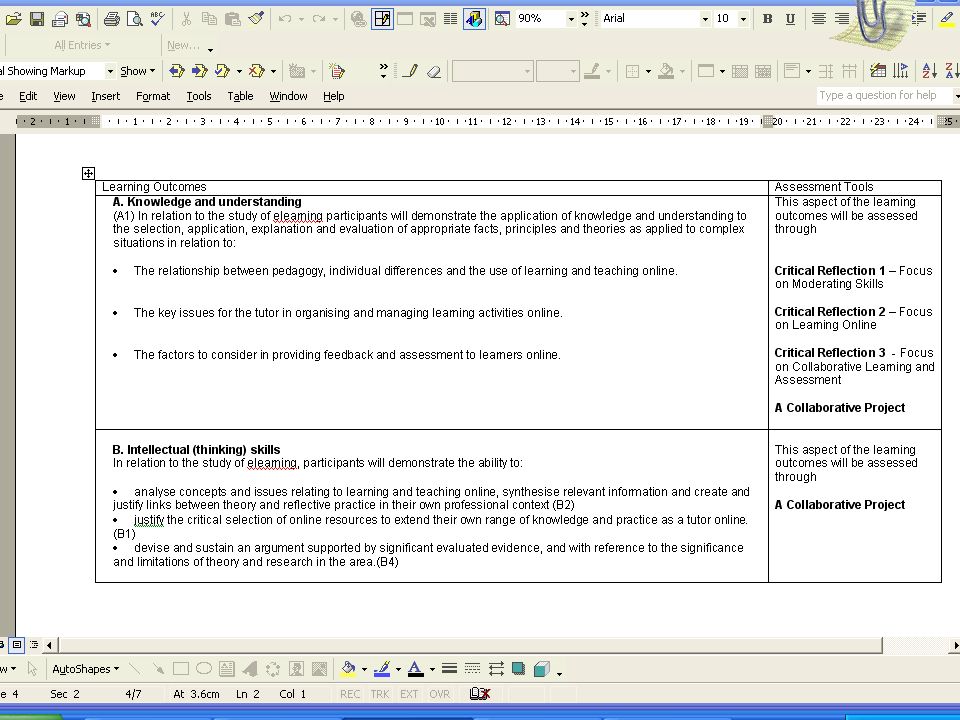The height and width of the screenshot is (720, 960).
Task: Go to Previous change in Reviewing toolbar
Action: click(x=177, y=71)
